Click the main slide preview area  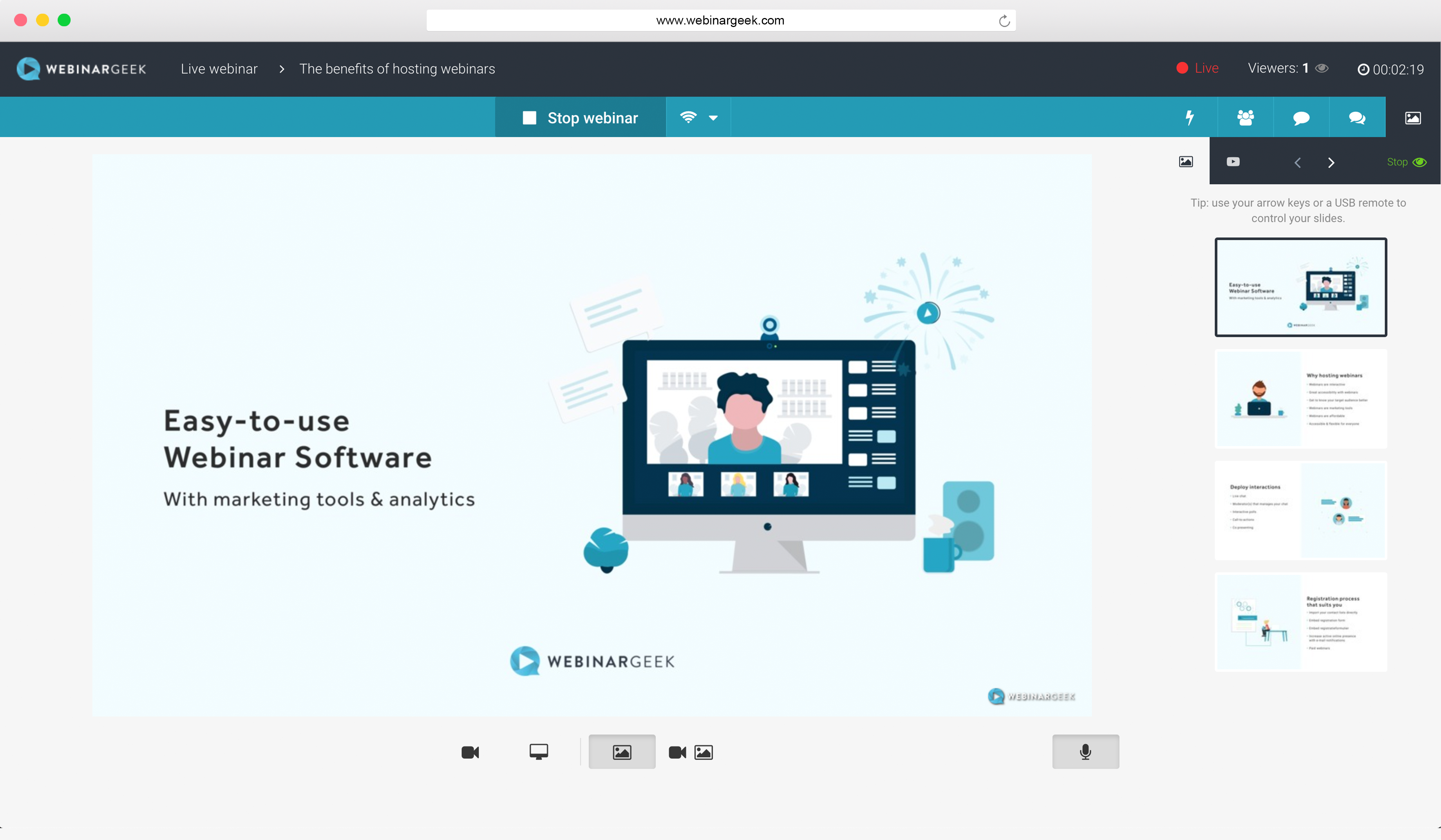[x=592, y=435]
